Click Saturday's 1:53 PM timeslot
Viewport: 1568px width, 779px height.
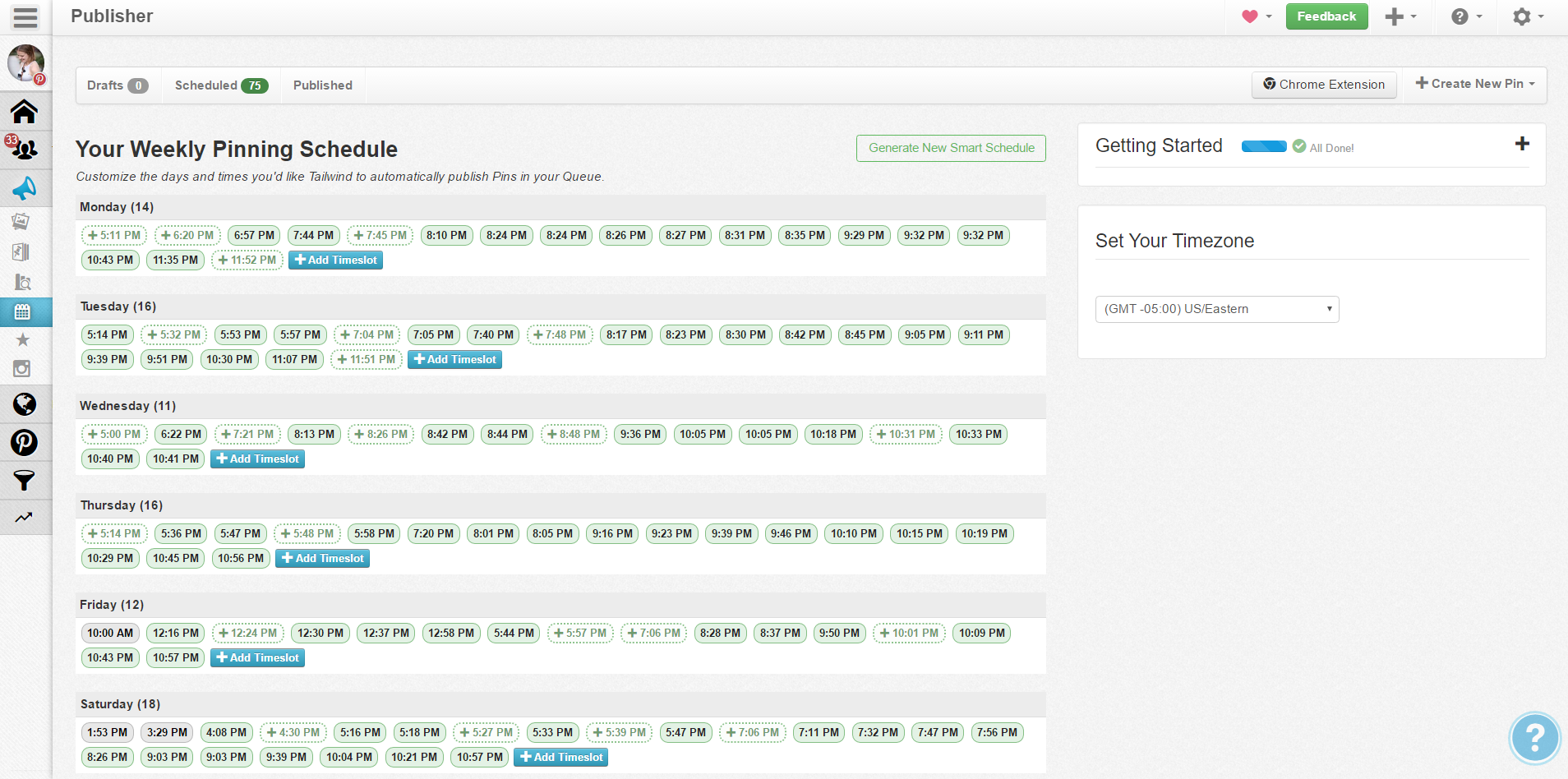pos(108,732)
